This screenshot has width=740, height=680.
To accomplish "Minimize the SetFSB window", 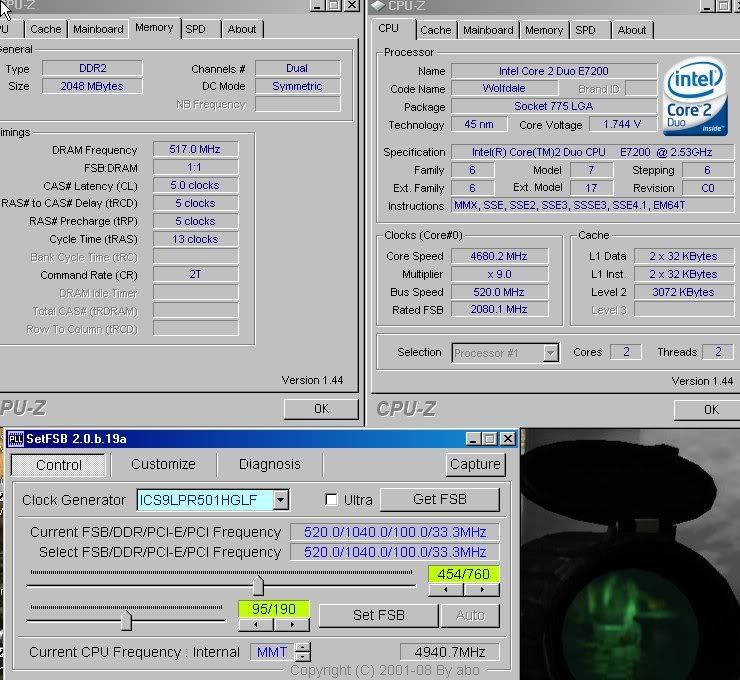I will pyautogui.click(x=473, y=439).
